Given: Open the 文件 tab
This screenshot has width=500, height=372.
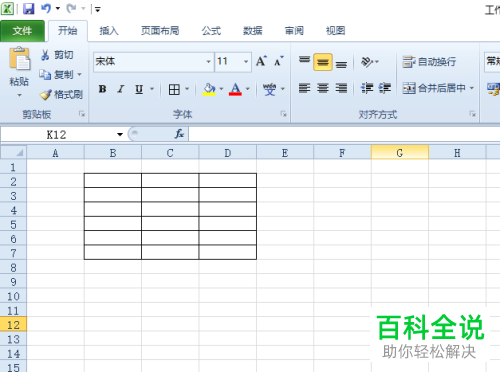Looking at the screenshot, I should [22, 31].
